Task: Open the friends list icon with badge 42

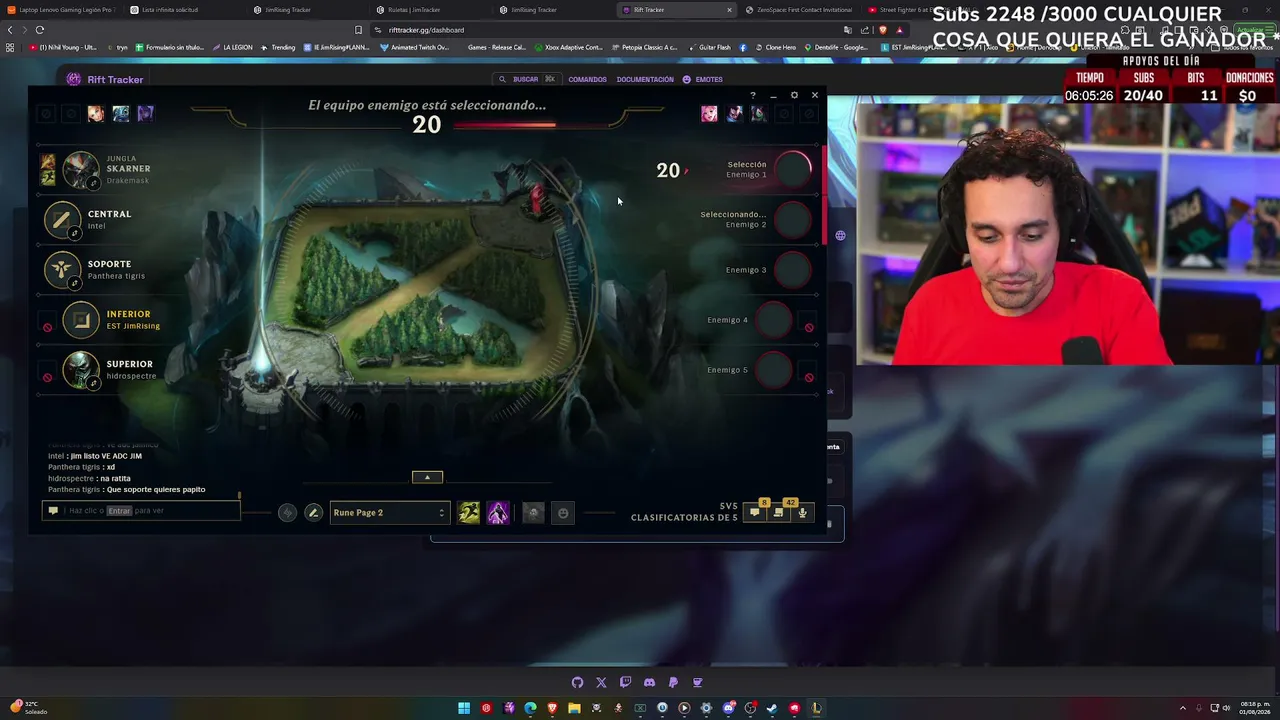Action: (x=780, y=512)
